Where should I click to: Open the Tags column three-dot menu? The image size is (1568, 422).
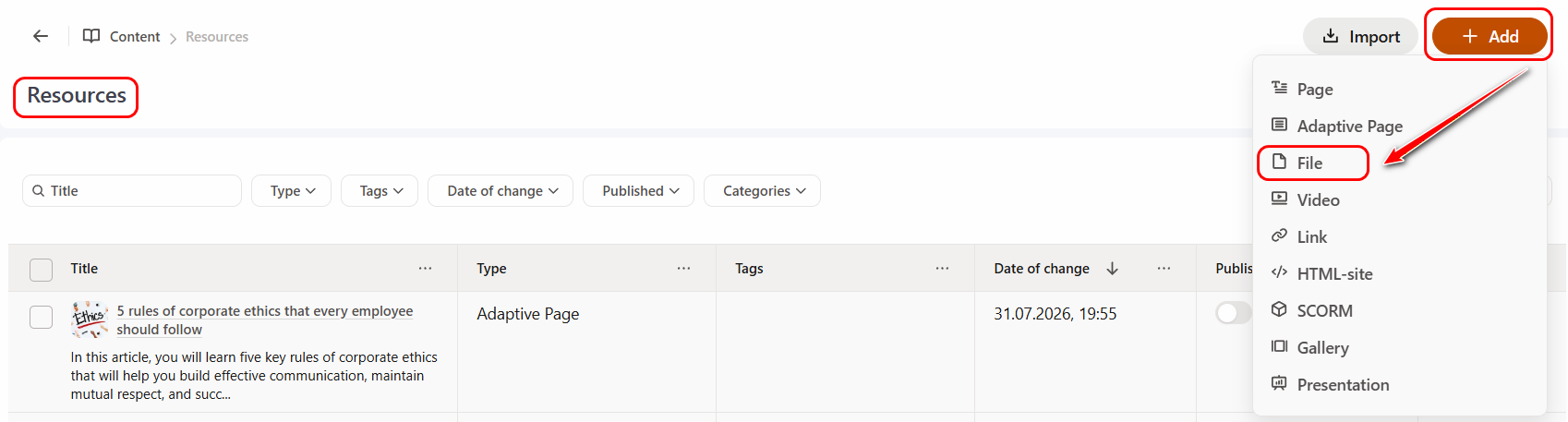[x=942, y=269]
